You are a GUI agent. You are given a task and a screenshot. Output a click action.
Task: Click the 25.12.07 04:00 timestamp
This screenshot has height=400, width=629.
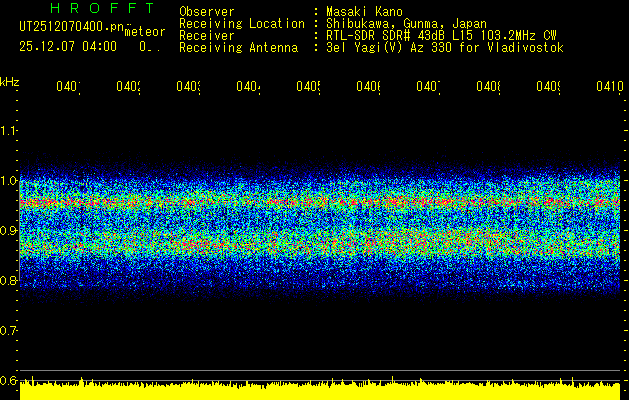(68, 46)
